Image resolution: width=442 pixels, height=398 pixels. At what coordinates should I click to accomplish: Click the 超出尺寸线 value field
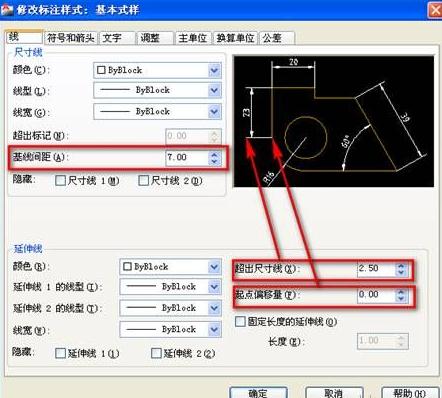pyautogui.click(x=376, y=268)
